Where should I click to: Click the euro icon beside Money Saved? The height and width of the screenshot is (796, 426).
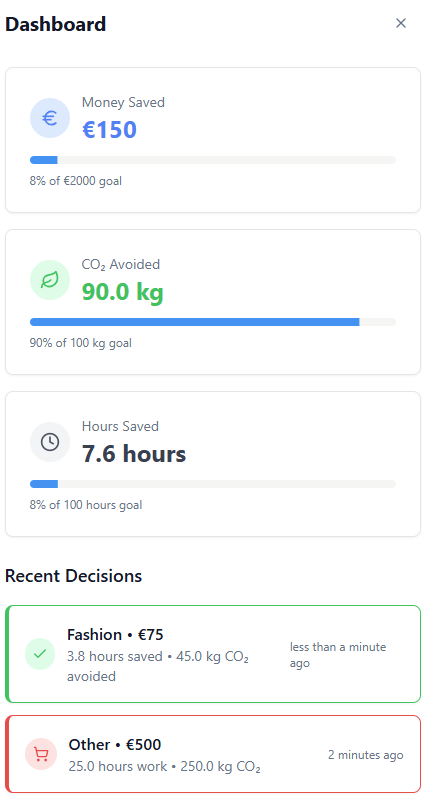(x=49, y=118)
